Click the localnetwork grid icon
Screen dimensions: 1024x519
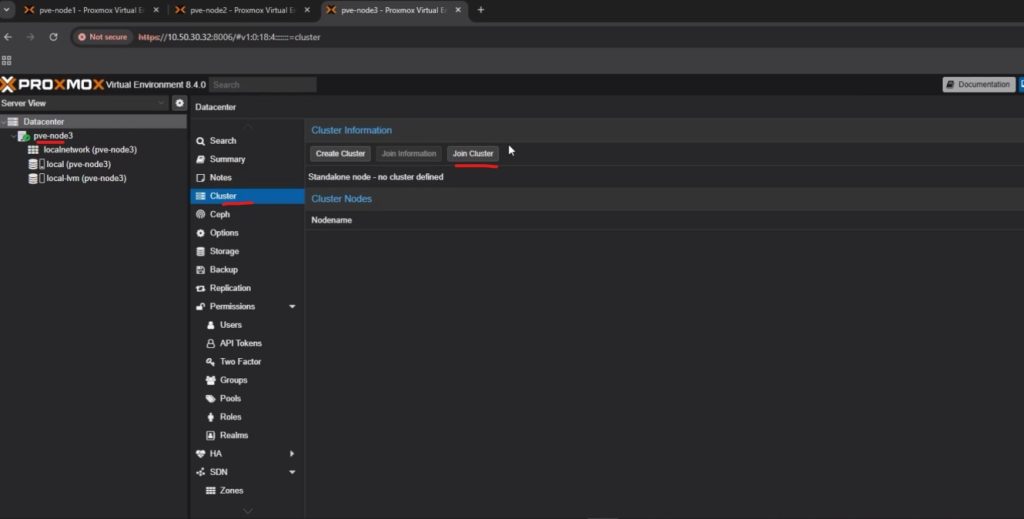pos(33,149)
